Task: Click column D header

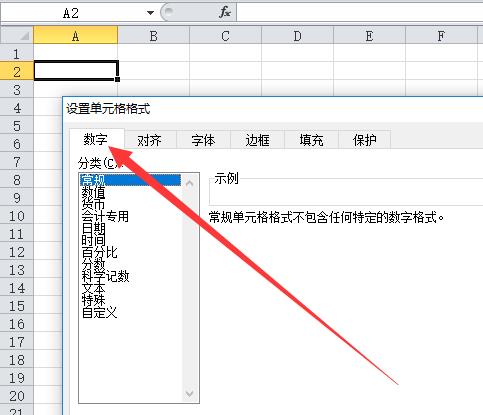Action: click(x=297, y=35)
